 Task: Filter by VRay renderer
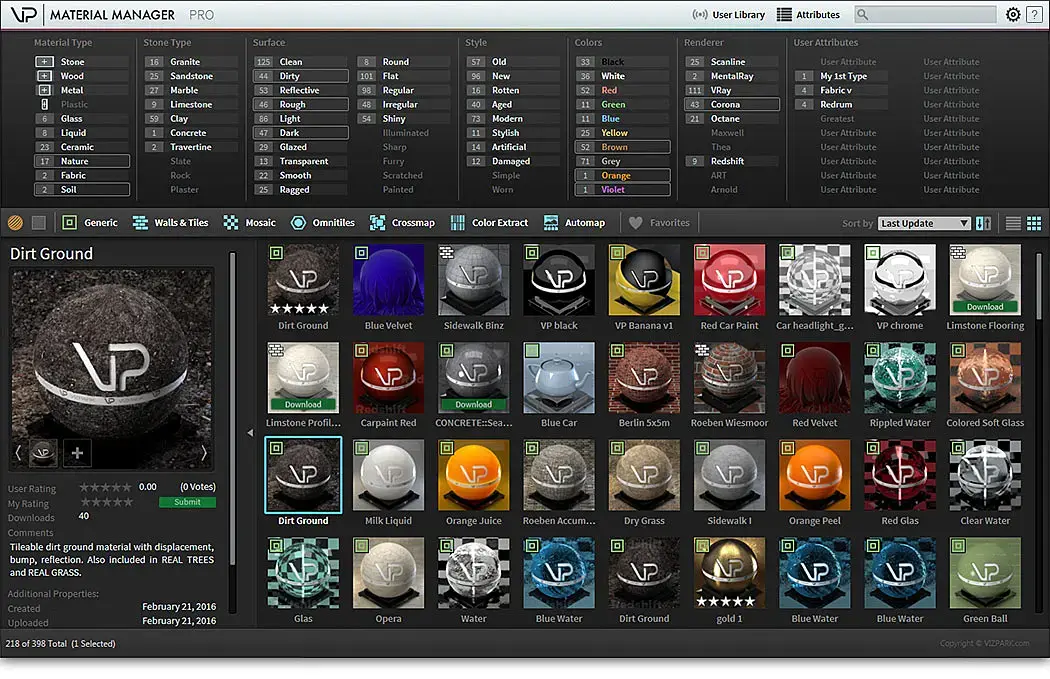pos(732,90)
